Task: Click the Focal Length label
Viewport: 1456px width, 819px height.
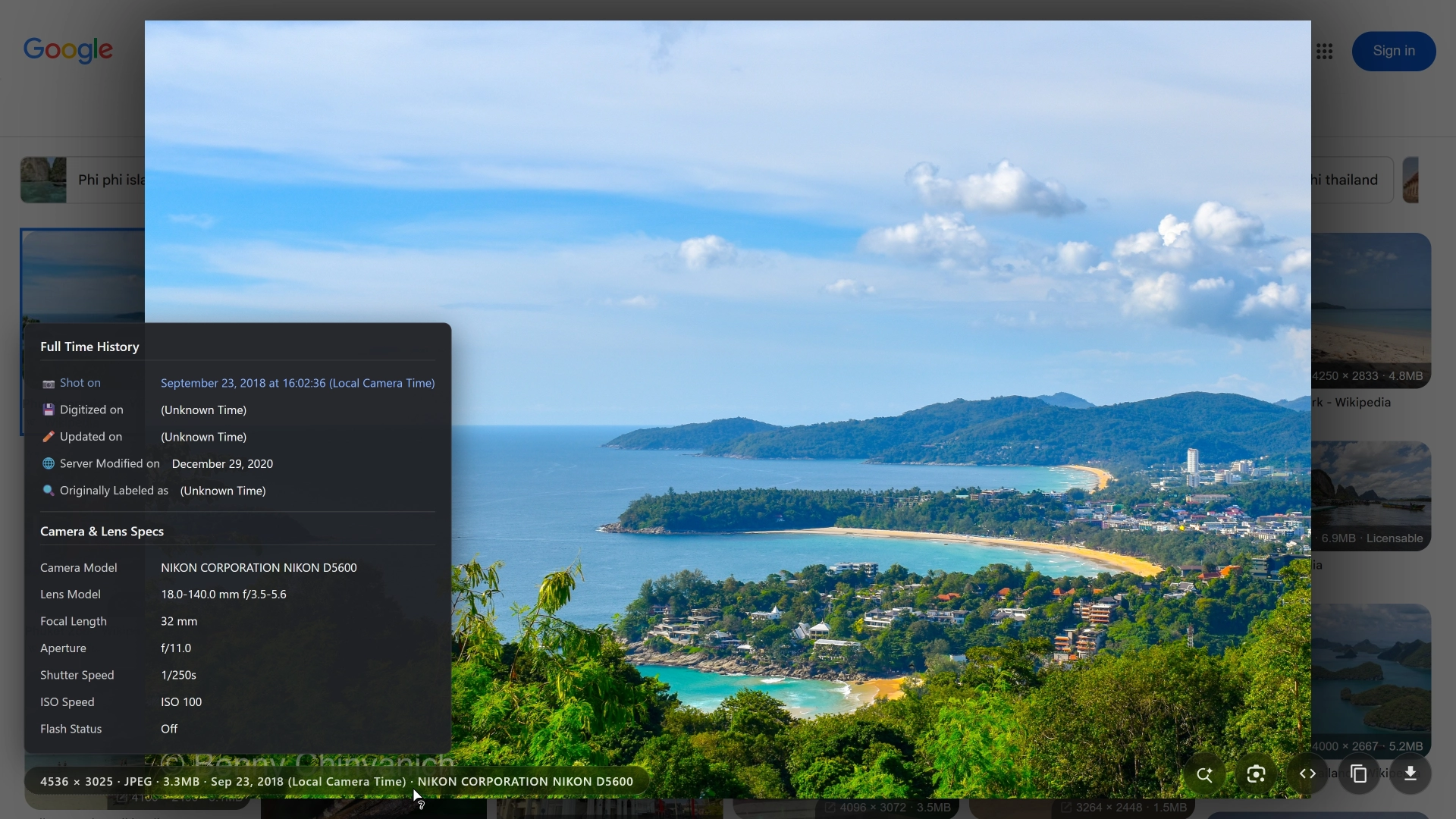Action: click(x=74, y=621)
